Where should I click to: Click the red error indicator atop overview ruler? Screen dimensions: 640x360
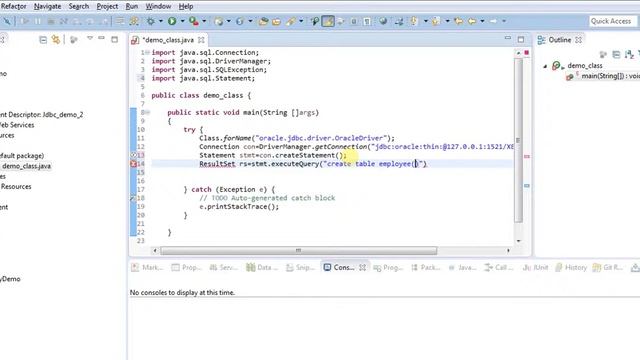point(527,53)
